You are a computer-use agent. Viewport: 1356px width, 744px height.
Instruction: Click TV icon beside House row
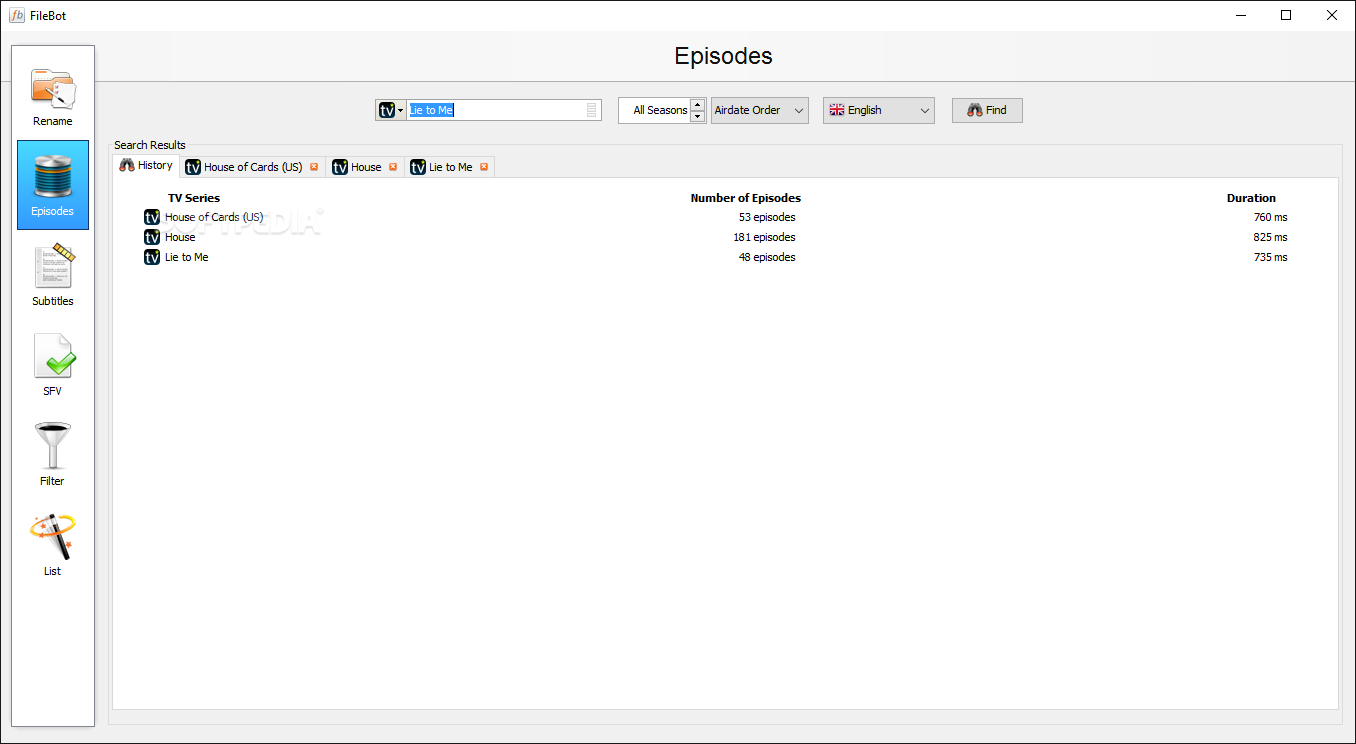pyautogui.click(x=152, y=237)
